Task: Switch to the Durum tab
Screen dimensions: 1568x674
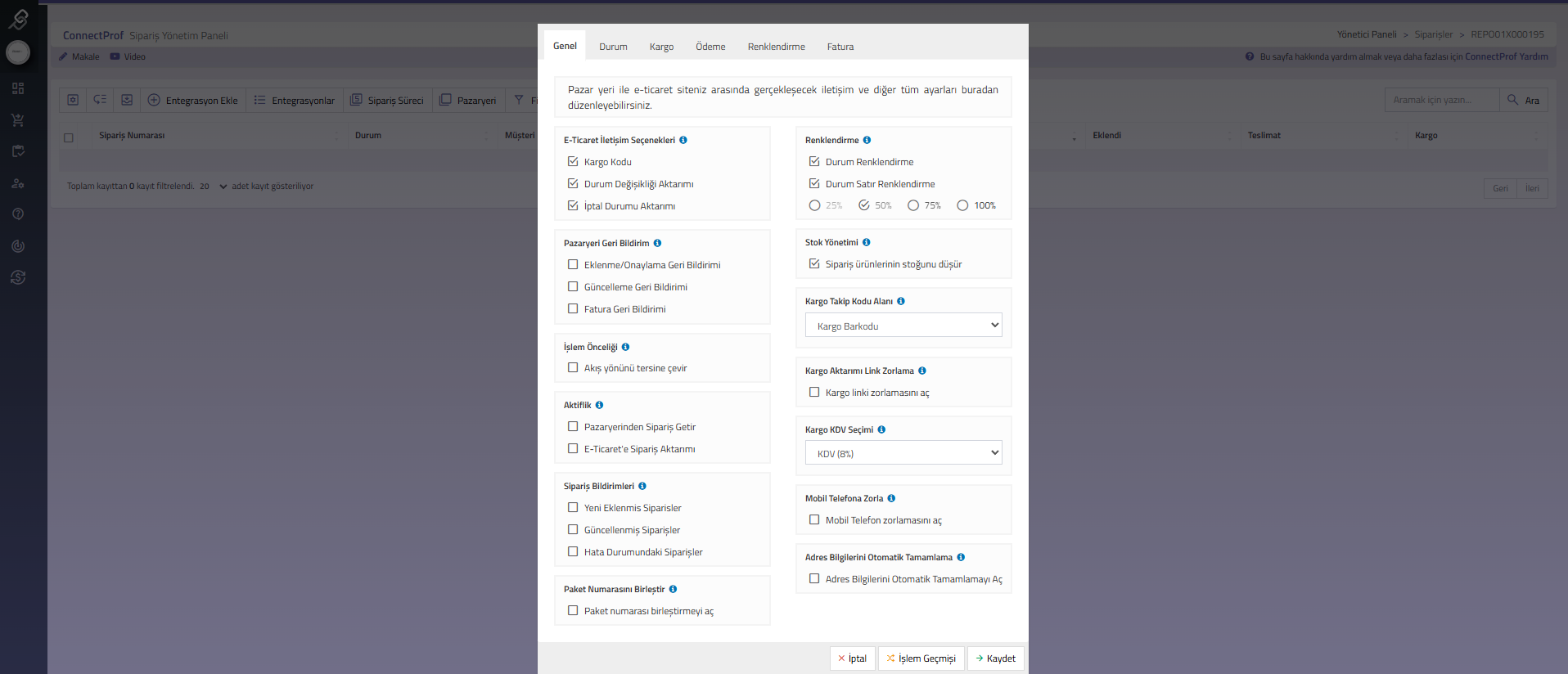Action: tap(613, 47)
